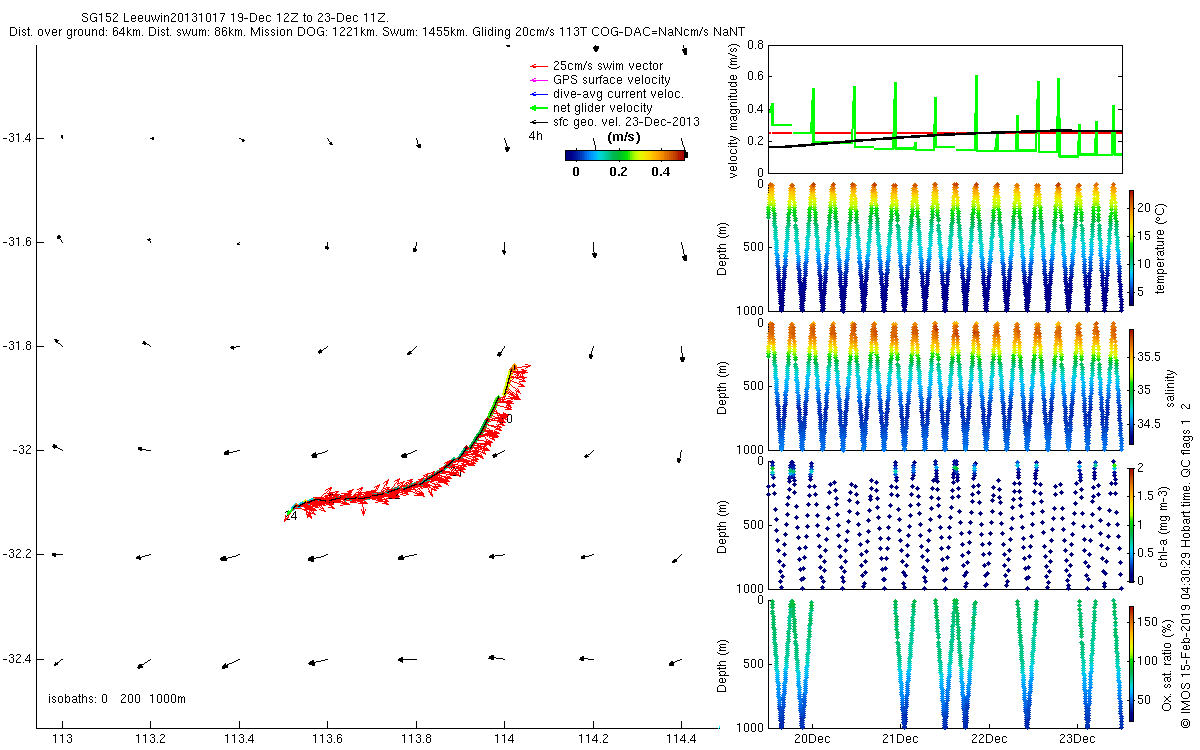This screenshot has height=750, width=1200.
Task: Click the velocity (m/s) colorbar on the map
Action: click(x=626, y=155)
